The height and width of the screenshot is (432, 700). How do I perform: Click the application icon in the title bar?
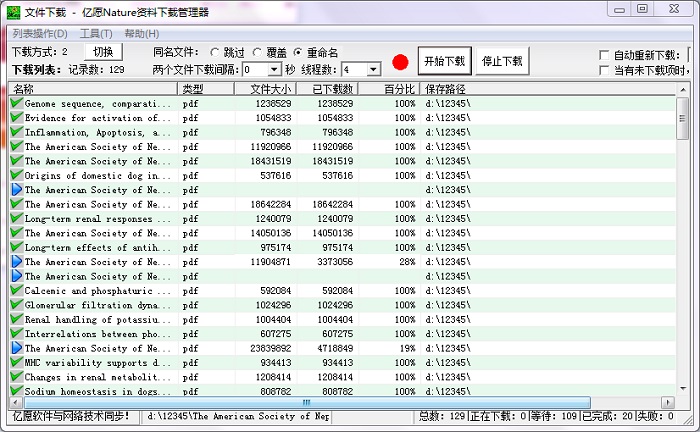(13, 12)
